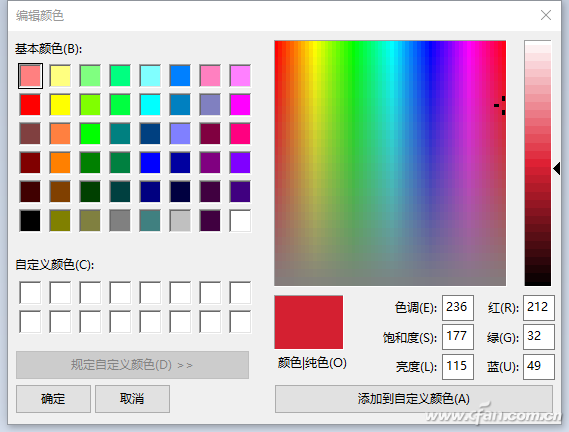Select the pure red basic color swatch
Viewport: 569px width, 432px height.
point(30,105)
